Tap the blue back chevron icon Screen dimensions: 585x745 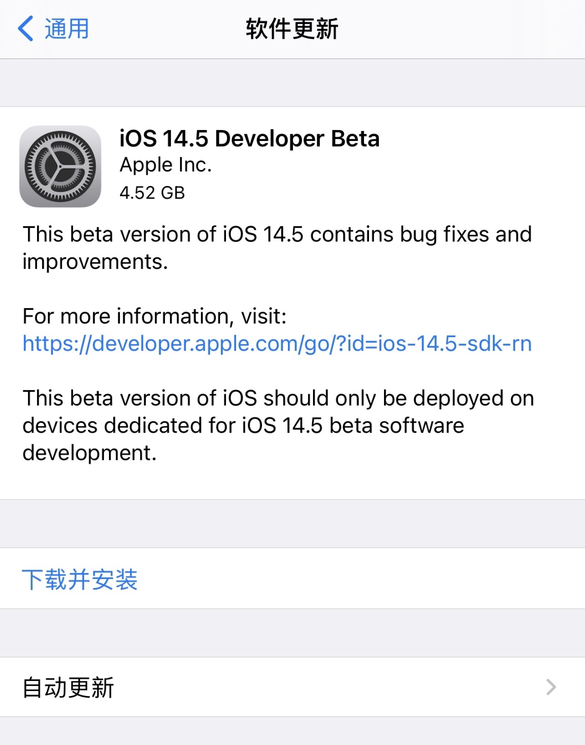[25, 29]
